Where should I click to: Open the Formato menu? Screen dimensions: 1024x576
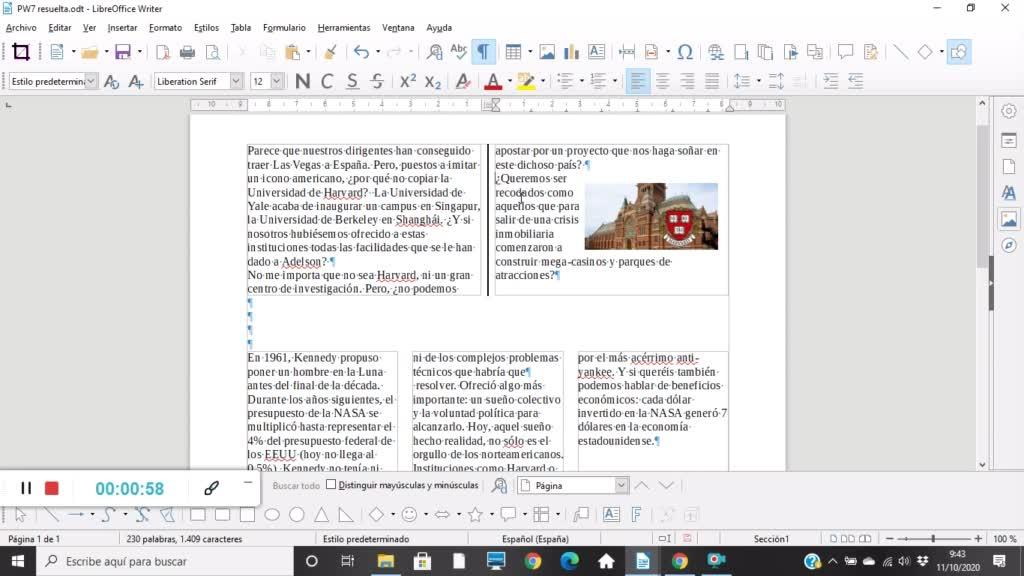tap(165, 27)
